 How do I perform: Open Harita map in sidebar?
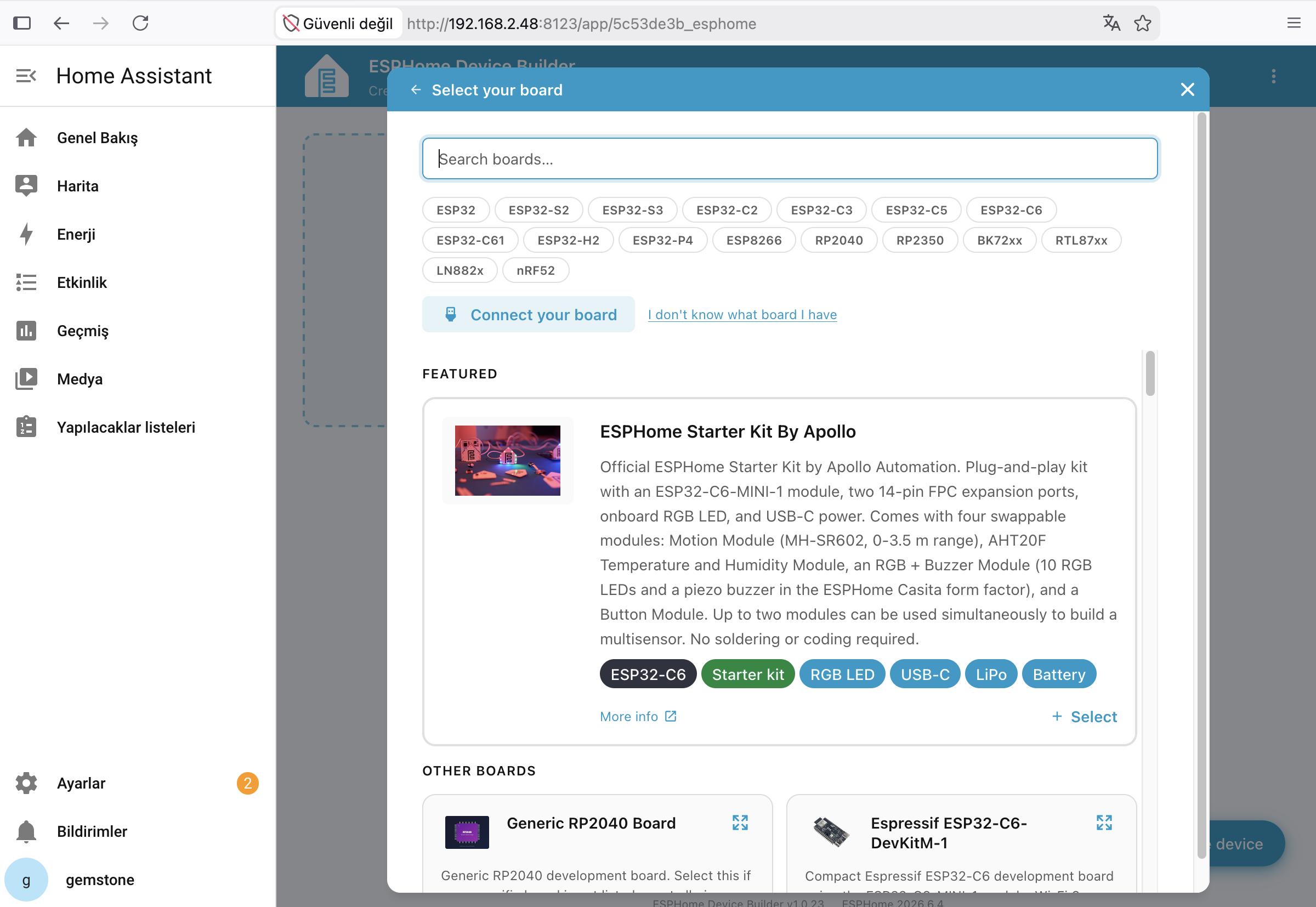click(138, 186)
